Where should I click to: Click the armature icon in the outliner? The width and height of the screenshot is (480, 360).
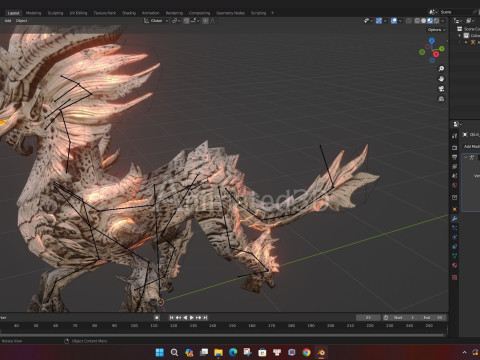(x=473, y=42)
